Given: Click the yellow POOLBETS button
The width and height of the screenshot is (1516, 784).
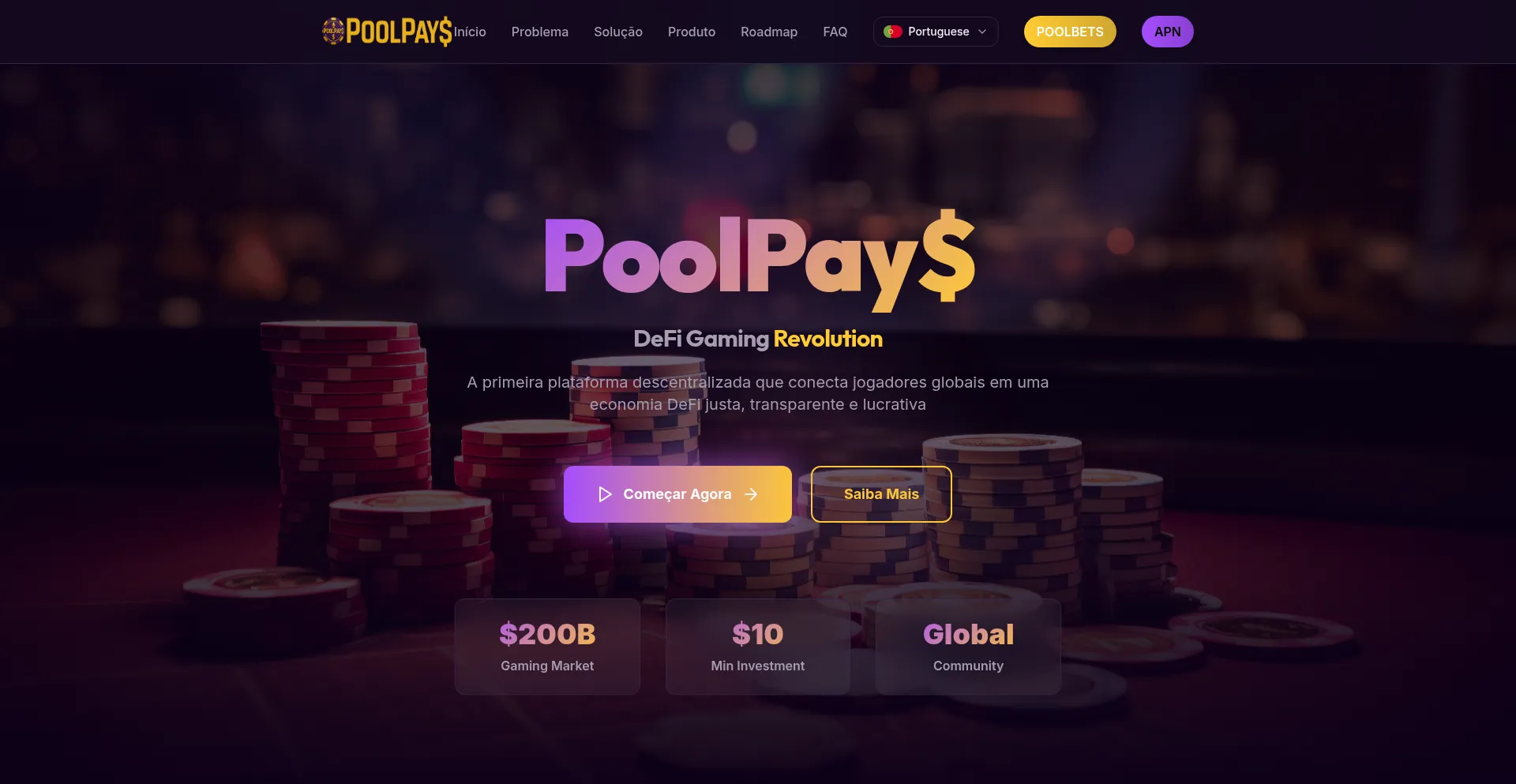Looking at the screenshot, I should click(1070, 32).
